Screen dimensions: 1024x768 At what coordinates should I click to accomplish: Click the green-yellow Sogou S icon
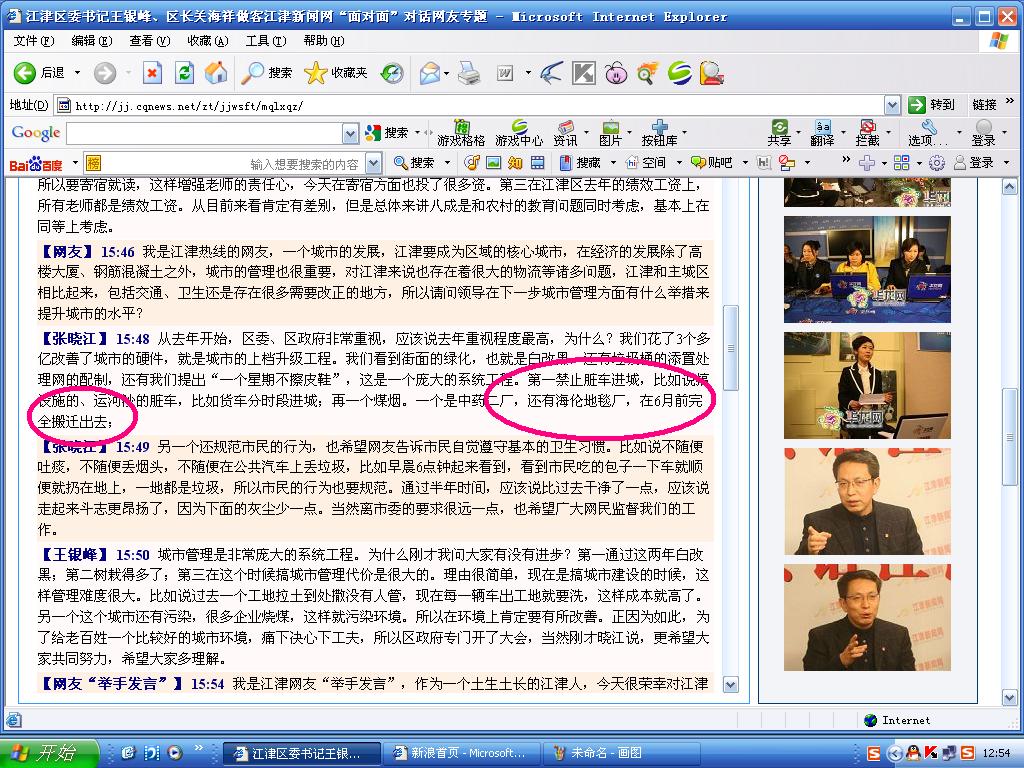pos(679,72)
